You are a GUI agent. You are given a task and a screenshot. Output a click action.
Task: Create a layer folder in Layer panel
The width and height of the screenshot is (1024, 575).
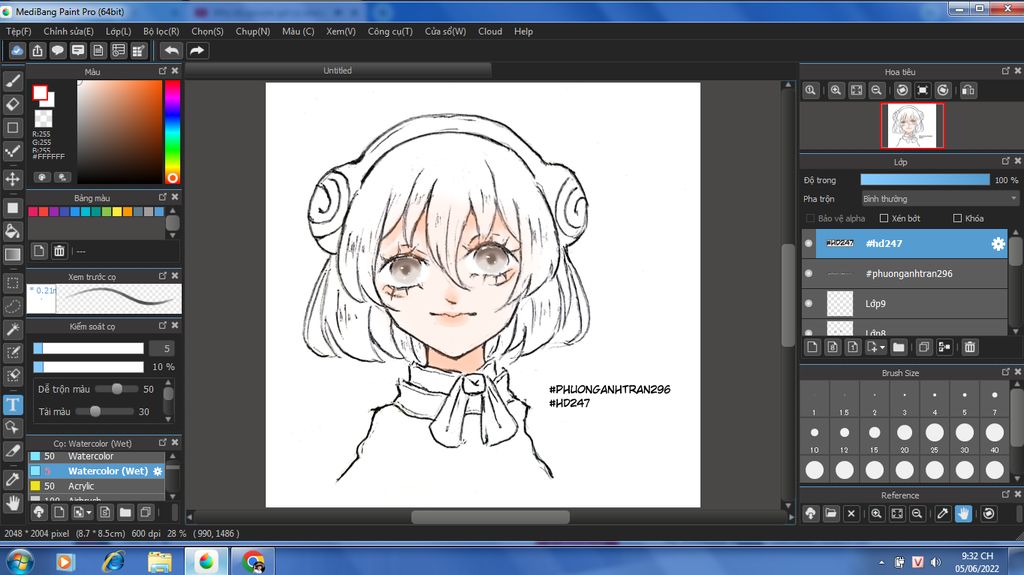[899, 348]
